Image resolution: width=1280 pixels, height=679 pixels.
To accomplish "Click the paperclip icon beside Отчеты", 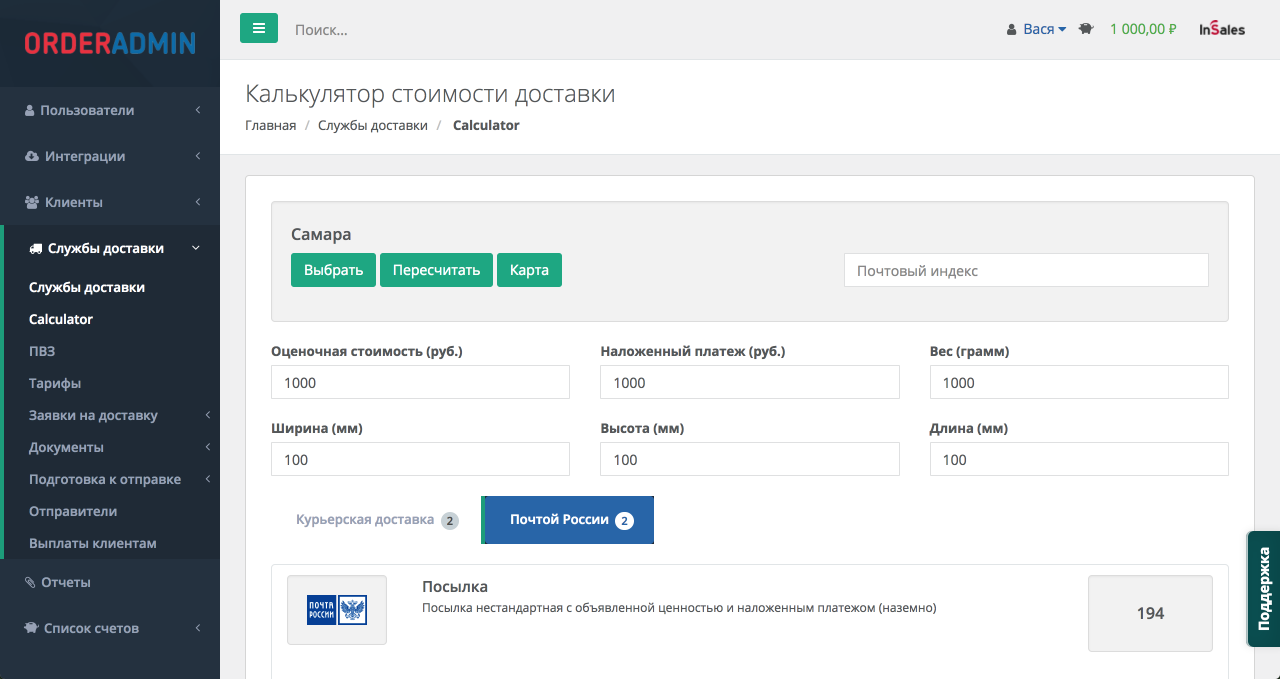I will 30,582.
